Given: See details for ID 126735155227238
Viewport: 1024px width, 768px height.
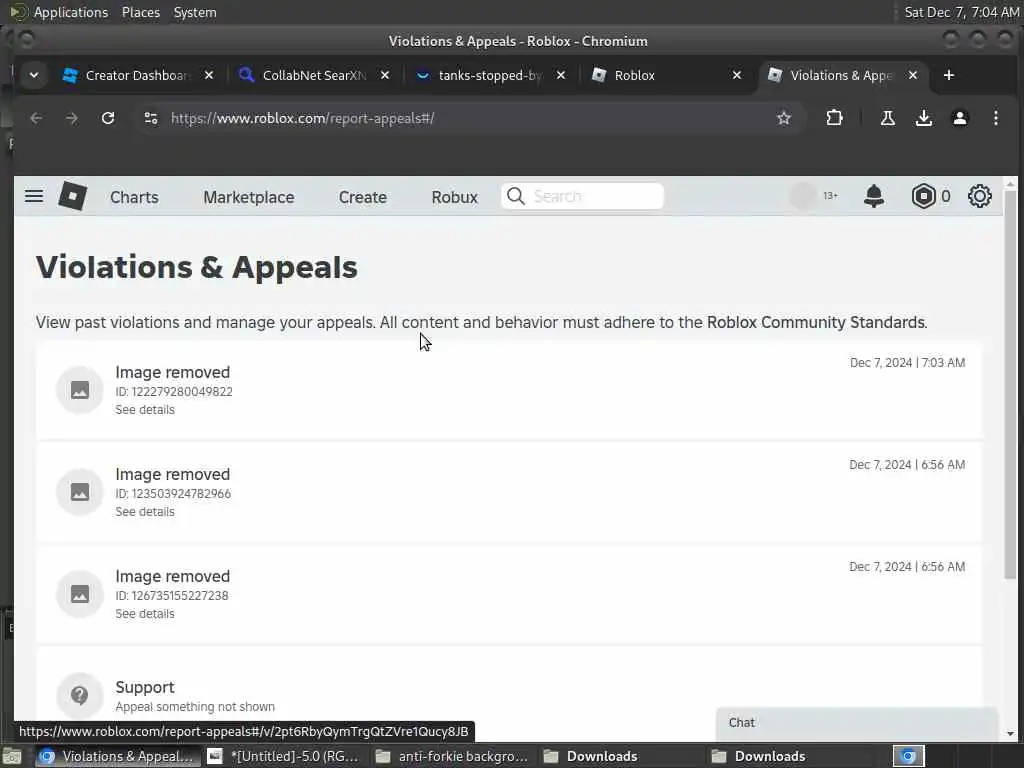Looking at the screenshot, I should (145, 613).
